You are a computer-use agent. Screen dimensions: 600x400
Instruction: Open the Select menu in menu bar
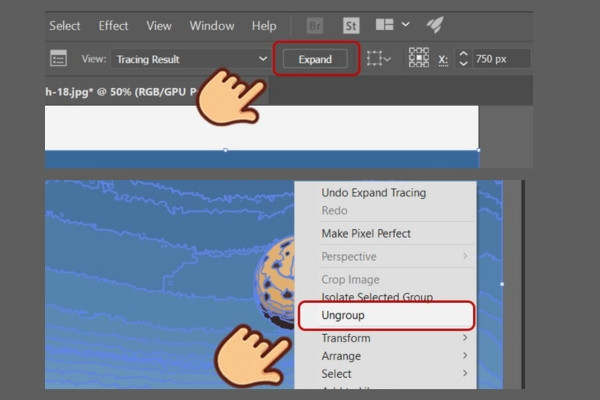[65, 26]
